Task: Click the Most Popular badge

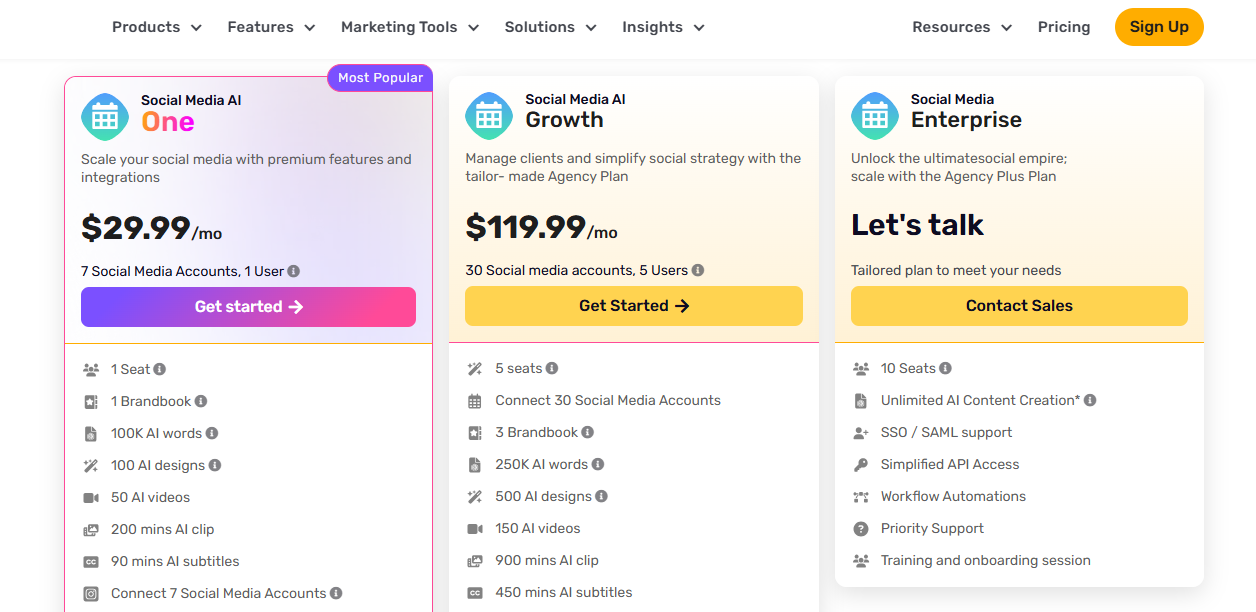Action: 380,78
